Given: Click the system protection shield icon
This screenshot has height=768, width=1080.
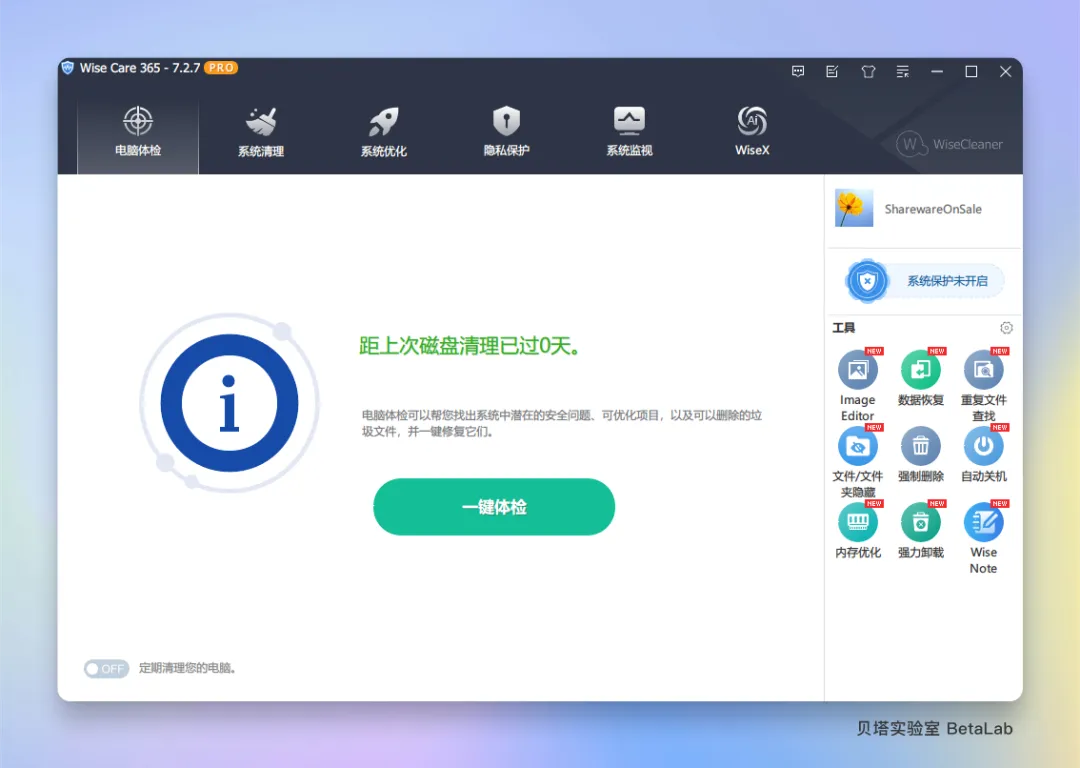Looking at the screenshot, I should (867, 281).
